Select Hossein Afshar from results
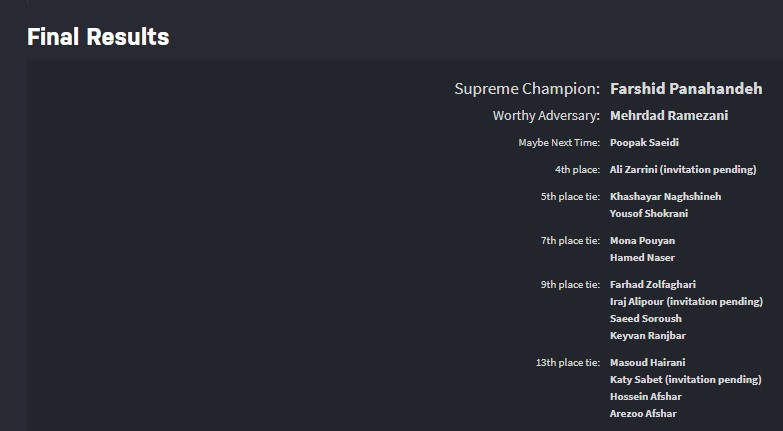Screen dimensions: 783x431 click(x=647, y=397)
